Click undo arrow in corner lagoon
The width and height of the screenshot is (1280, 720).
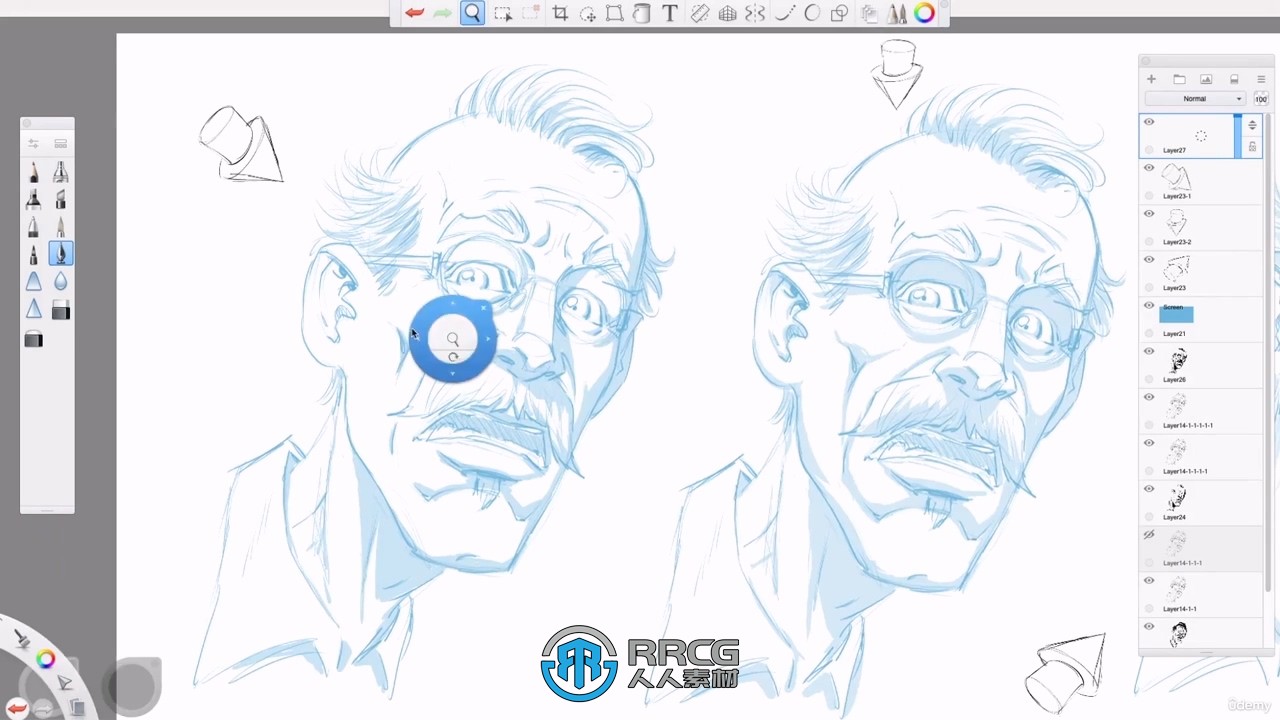tap(17, 709)
